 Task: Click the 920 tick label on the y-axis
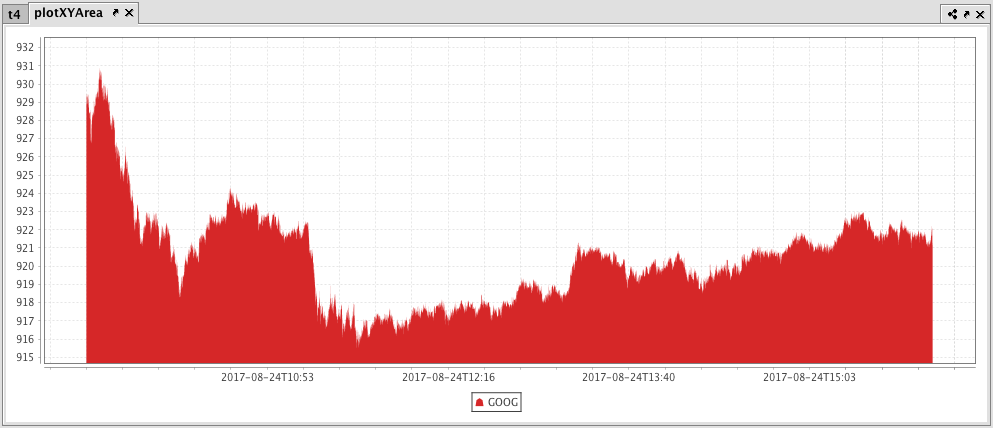[x=25, y=266]
